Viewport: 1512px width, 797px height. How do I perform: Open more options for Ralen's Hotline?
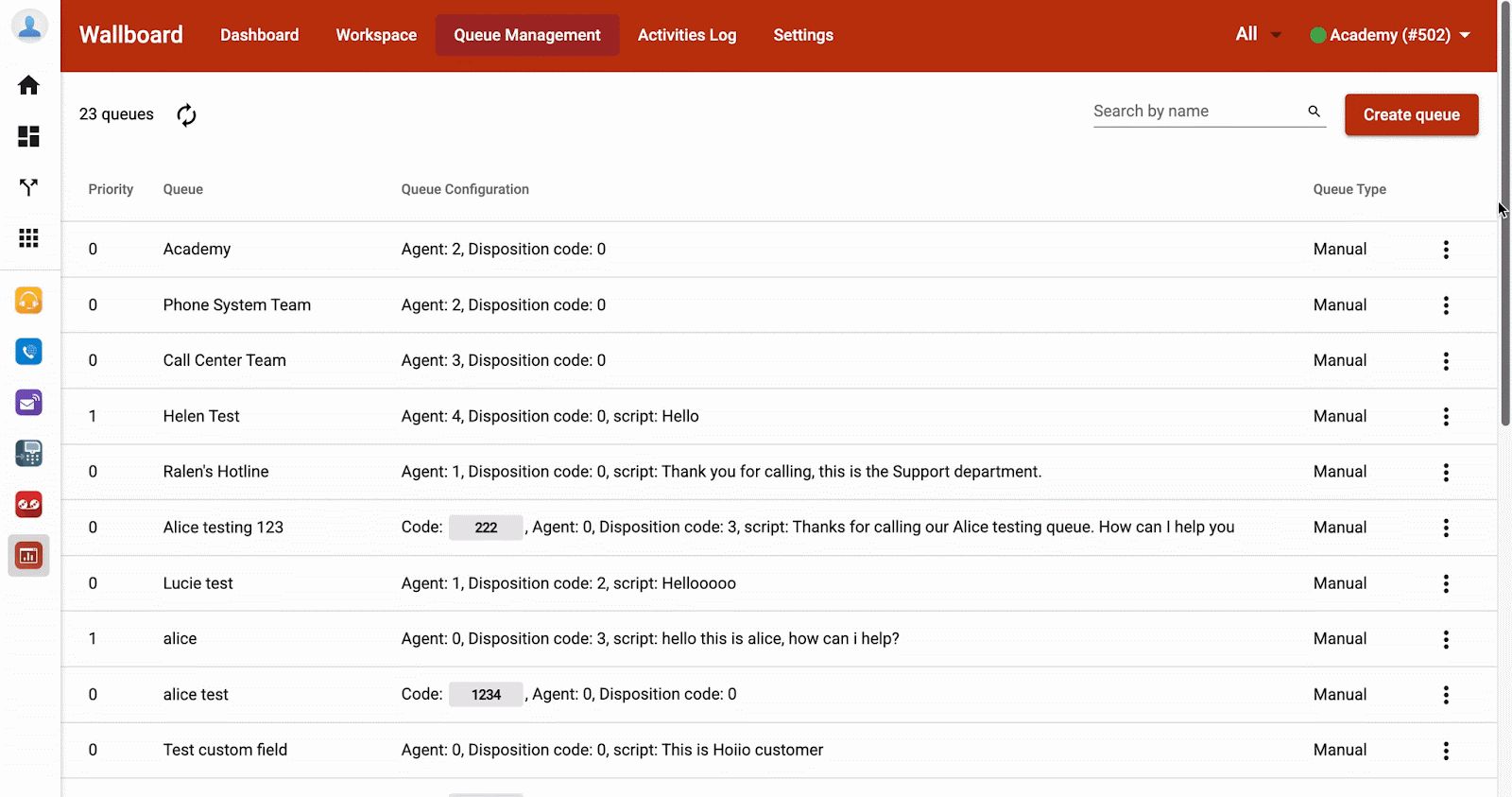(x=1446, y=472)
